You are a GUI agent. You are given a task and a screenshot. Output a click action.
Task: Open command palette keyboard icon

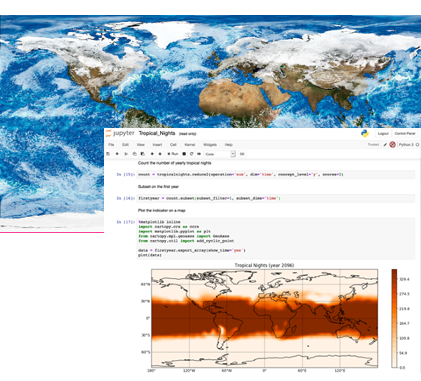coord(242,154)
